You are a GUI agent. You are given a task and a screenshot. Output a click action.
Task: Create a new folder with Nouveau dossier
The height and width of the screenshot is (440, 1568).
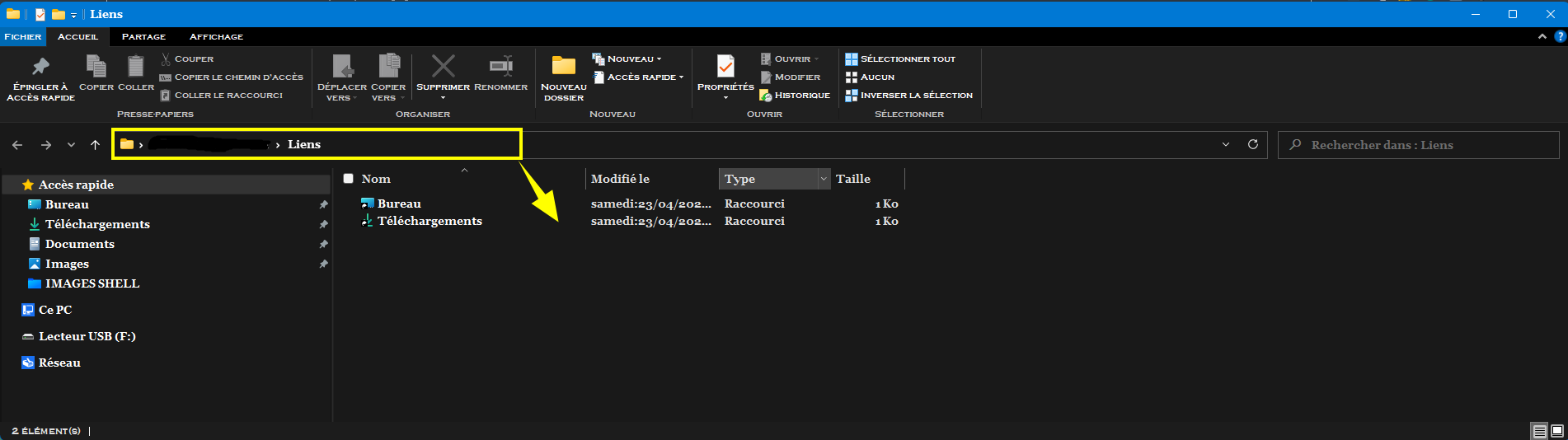coord(564,67)
